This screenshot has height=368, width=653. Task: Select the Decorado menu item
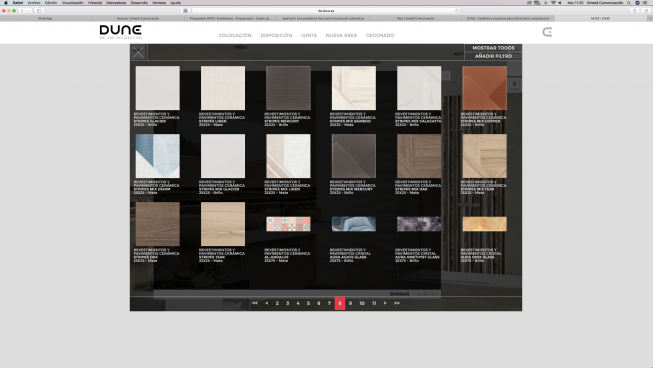pyautogui.click(x=380, y=35)
